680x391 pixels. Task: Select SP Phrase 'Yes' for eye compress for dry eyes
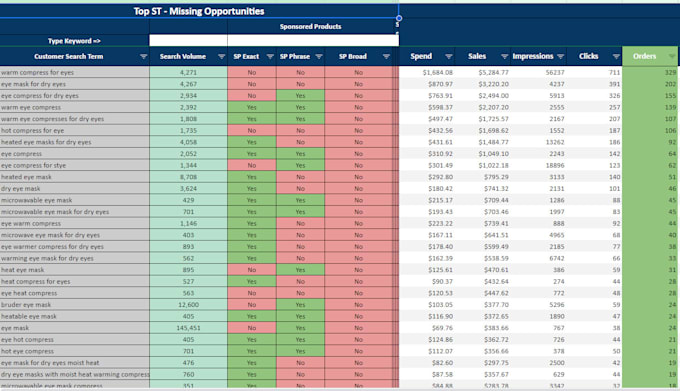point(300,96)
